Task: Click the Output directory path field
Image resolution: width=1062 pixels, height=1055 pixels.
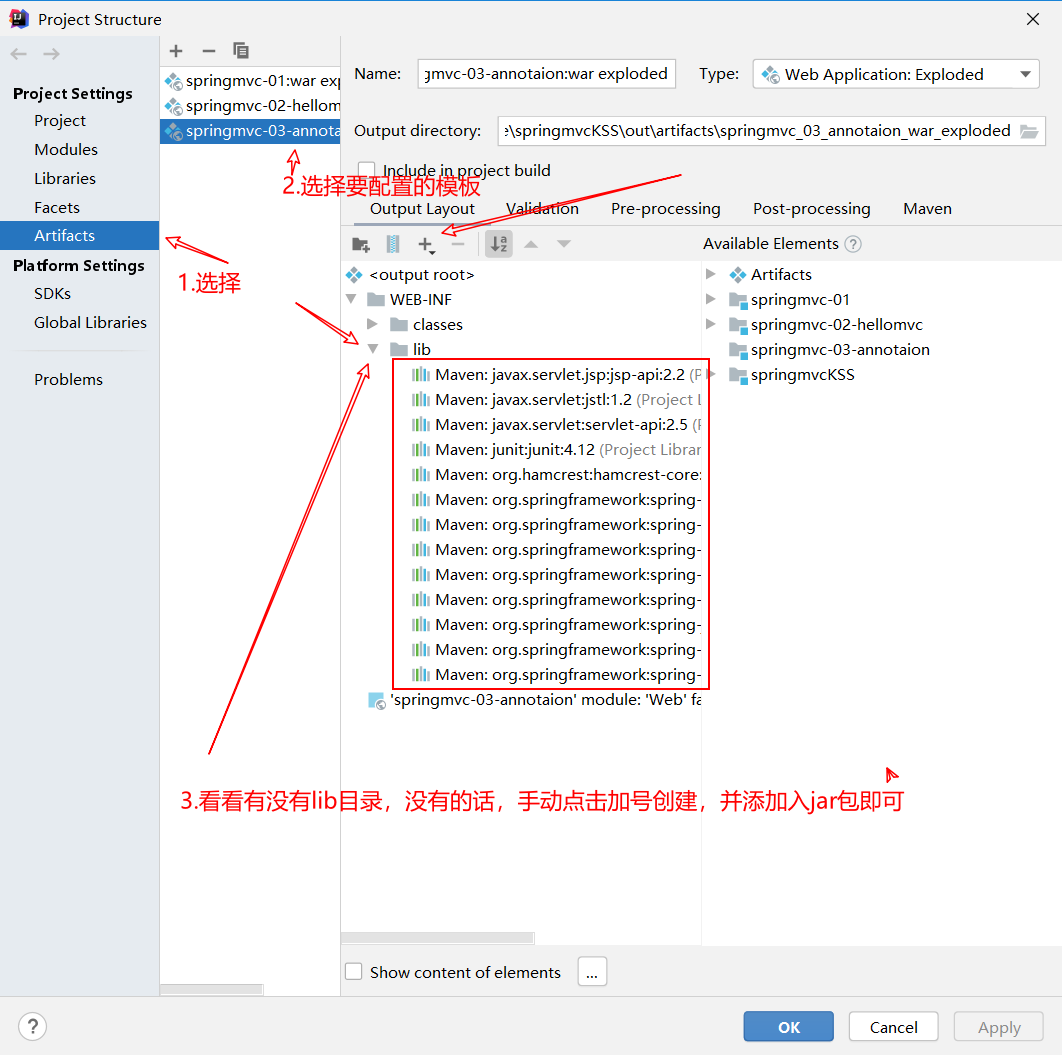Action: (757, 131)
